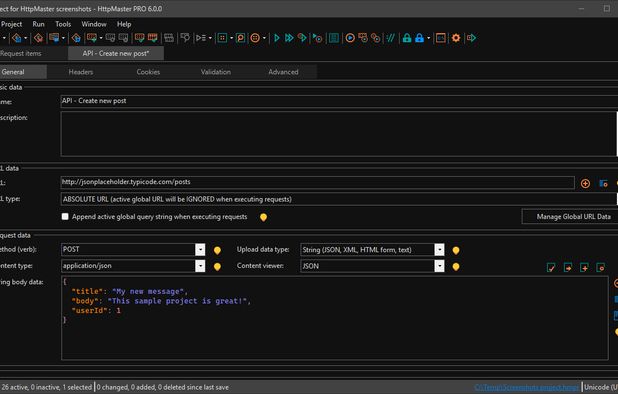The image size is (618, 394).
Task: Open the Method (verb) POST dropdown
Action: [x=200, y=249]
